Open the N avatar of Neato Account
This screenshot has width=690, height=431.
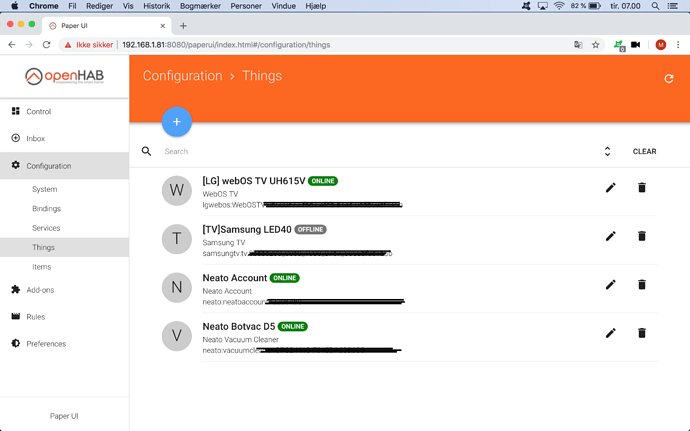176,287
